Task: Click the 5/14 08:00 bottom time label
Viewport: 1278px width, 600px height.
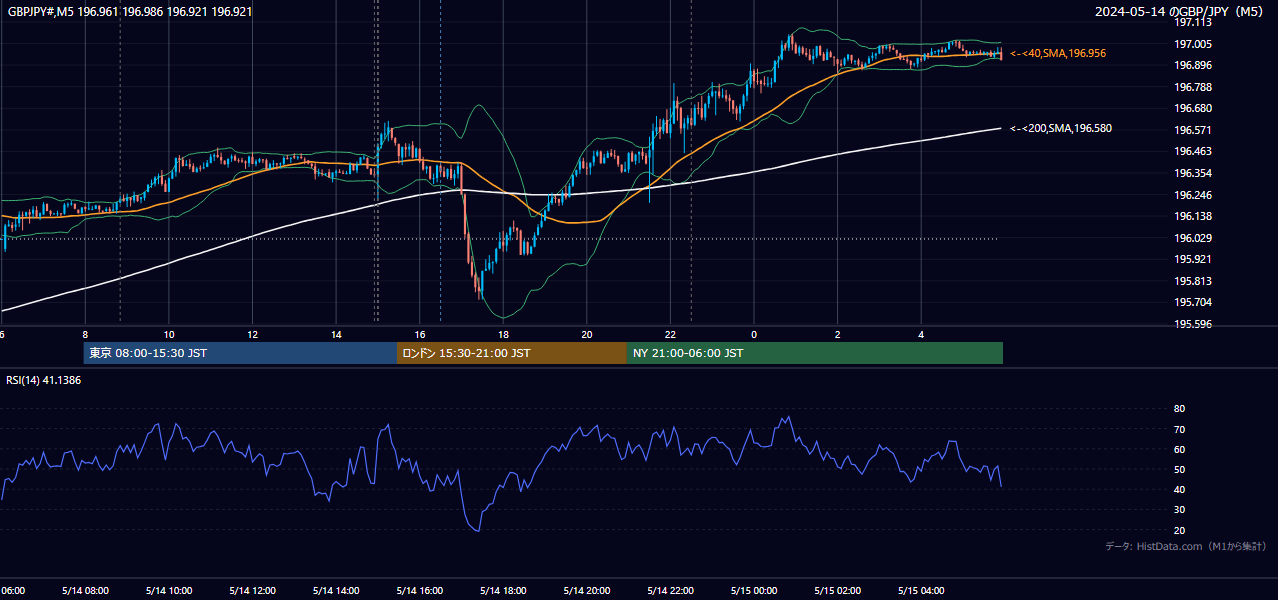Action: pyautogui.click(x=85, y=590)
